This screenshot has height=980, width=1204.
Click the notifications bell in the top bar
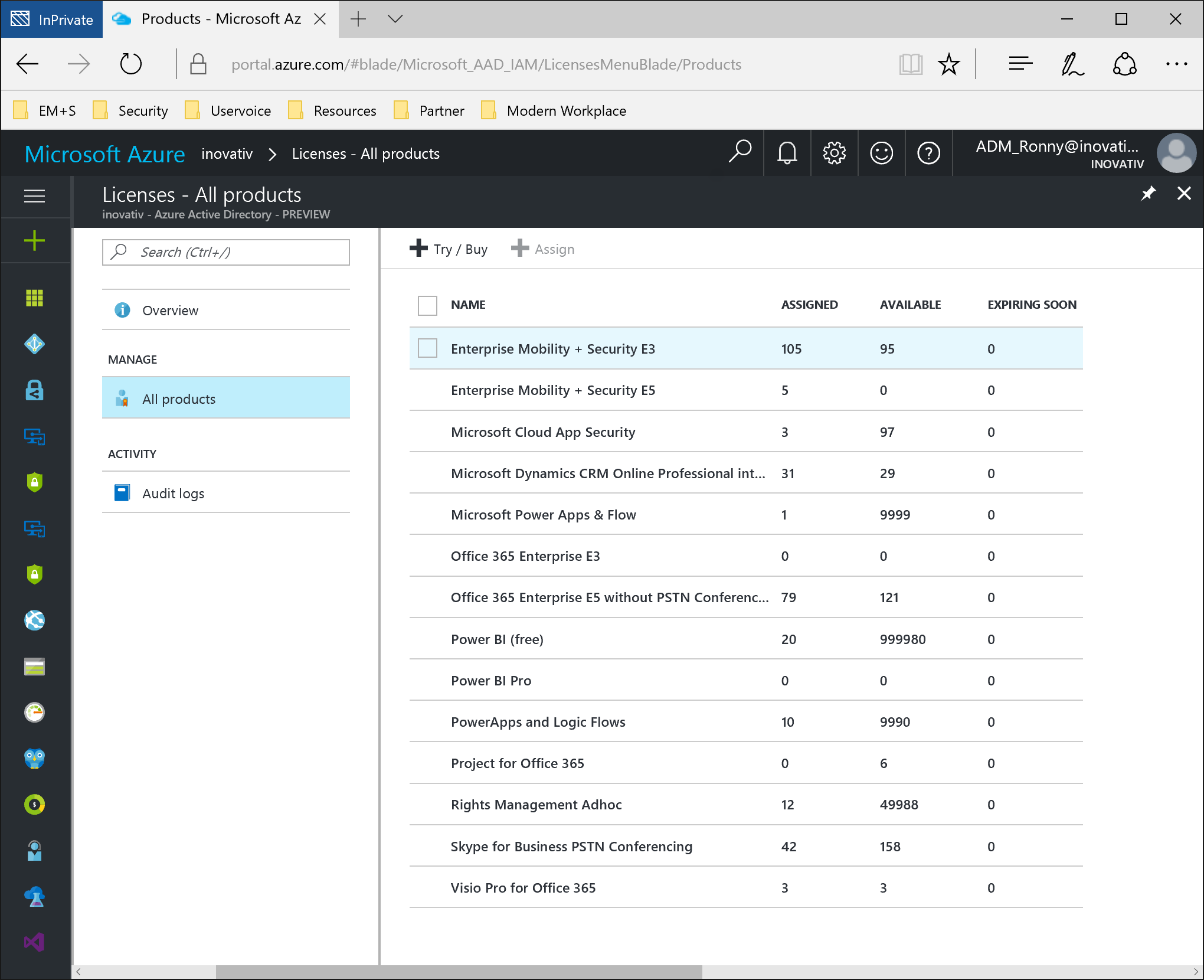(787, 153)
